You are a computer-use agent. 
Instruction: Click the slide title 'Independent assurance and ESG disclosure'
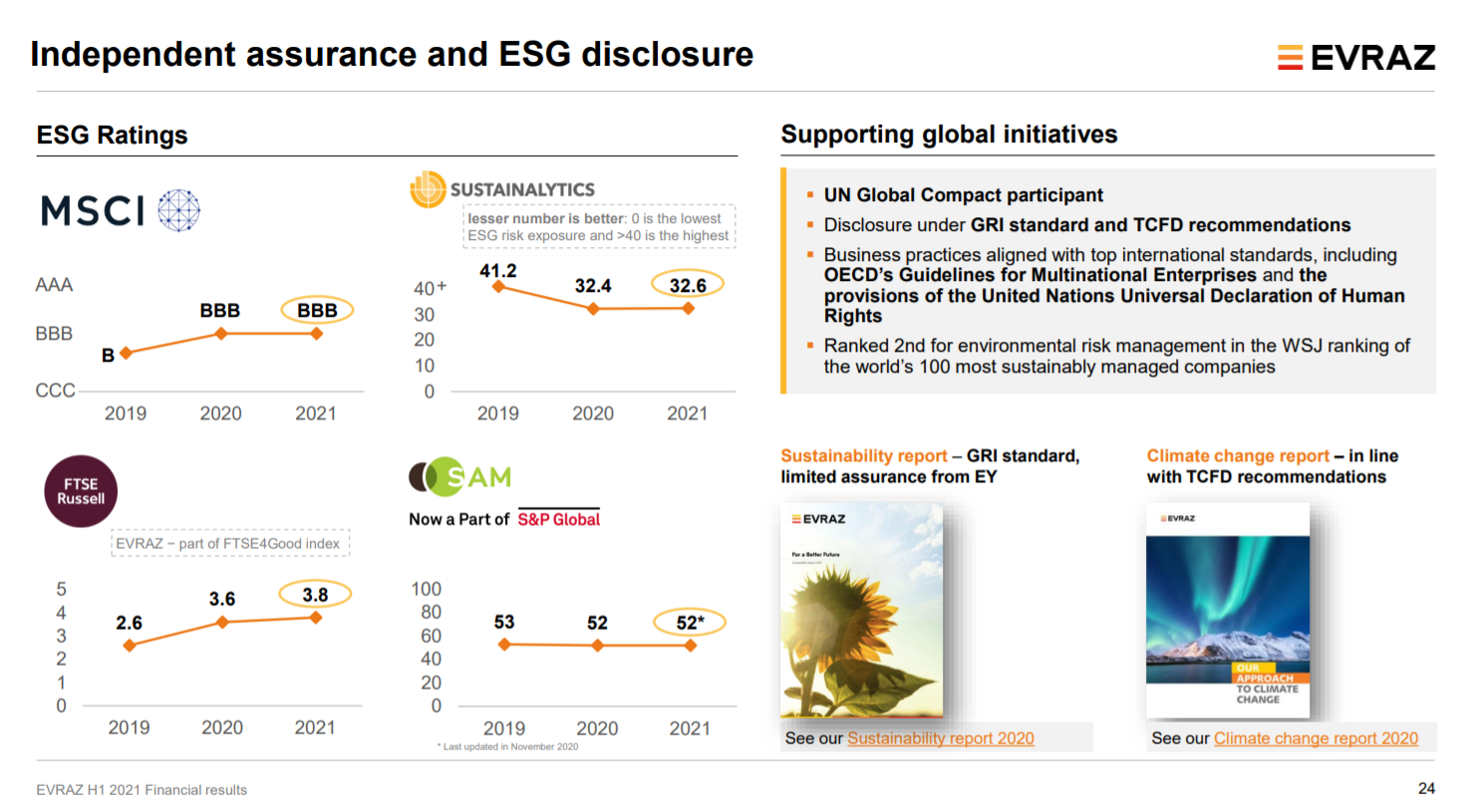(392, 54)
